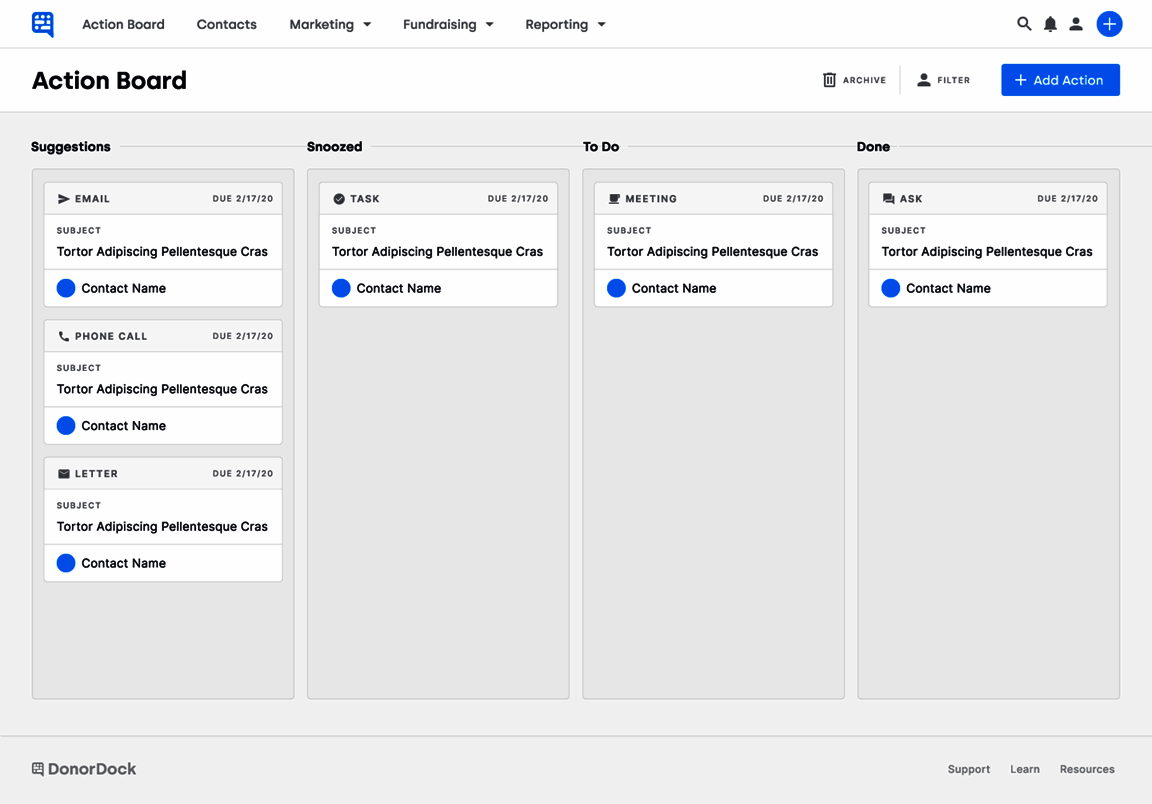Expand the Marketing dropdown menu
The width and height of the screenshot is (1152, 804).
click(x=330, y=24)
